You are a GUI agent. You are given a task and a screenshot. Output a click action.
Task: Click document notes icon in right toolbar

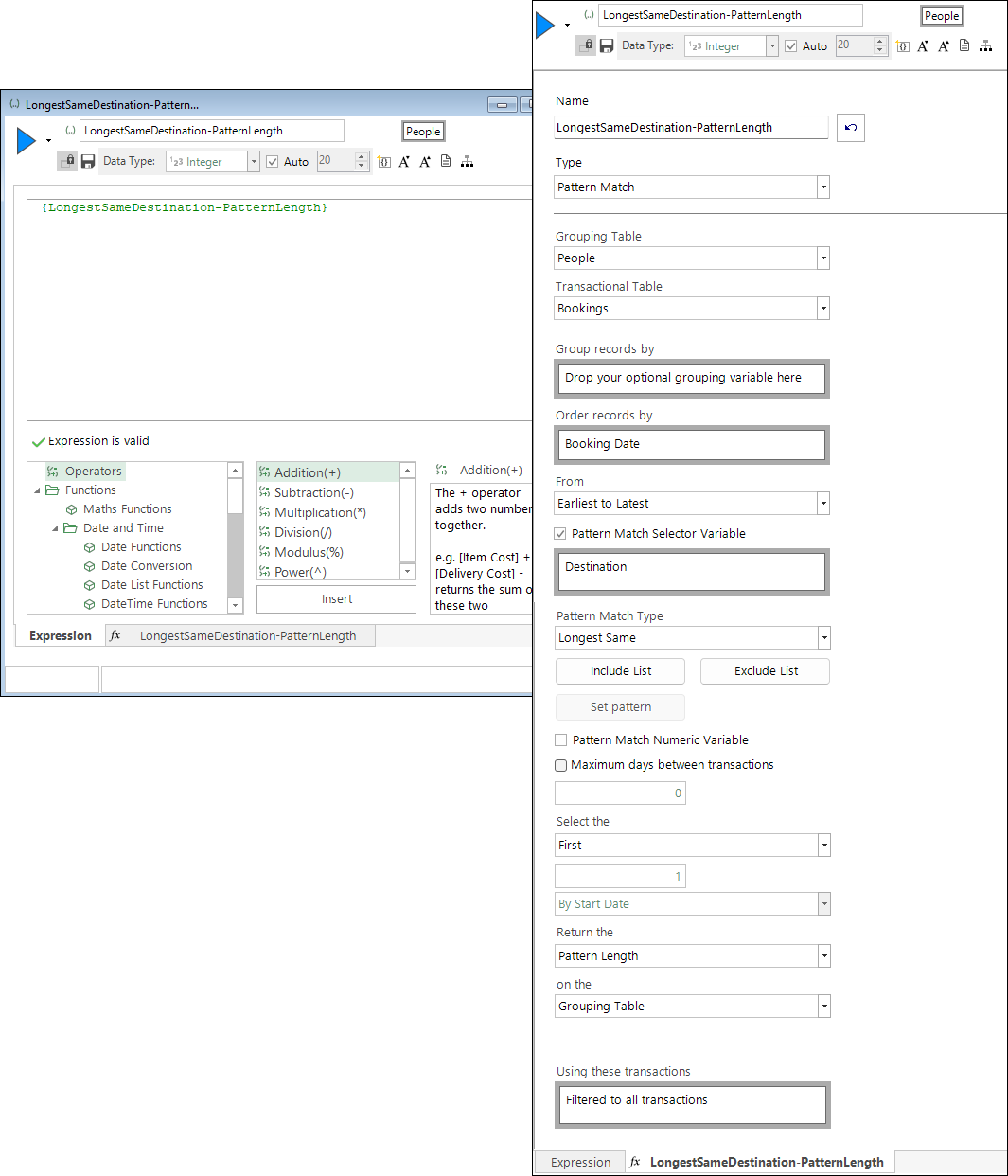[x=964, y=45]
